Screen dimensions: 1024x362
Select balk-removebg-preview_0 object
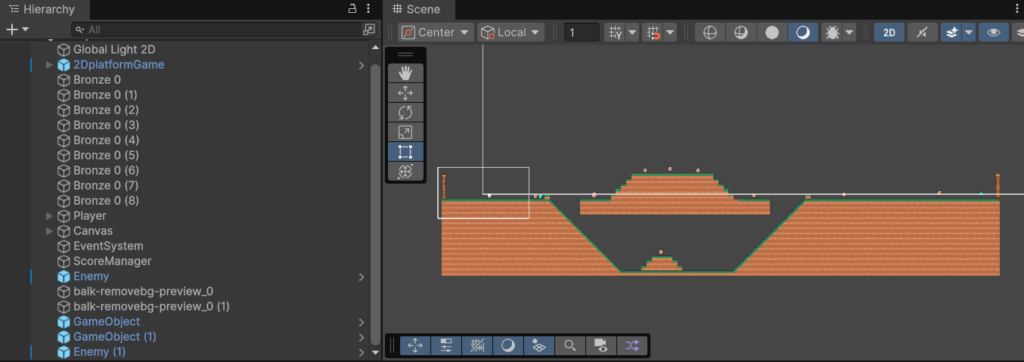(143, 291)
